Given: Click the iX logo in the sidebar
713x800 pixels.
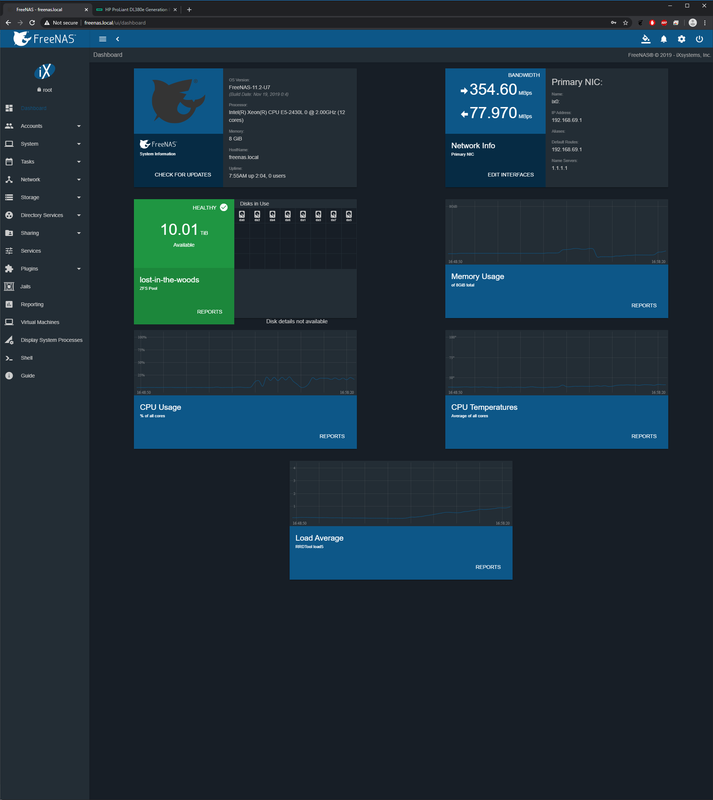Looking at the screenshot, I should pos(44,71).
